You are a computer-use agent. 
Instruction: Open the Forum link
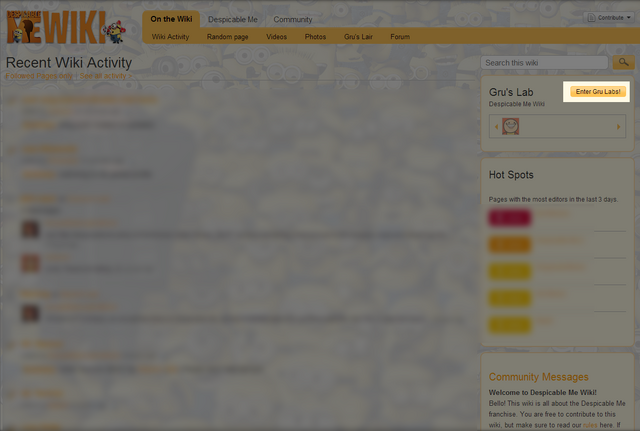click(x=400, y=37)
